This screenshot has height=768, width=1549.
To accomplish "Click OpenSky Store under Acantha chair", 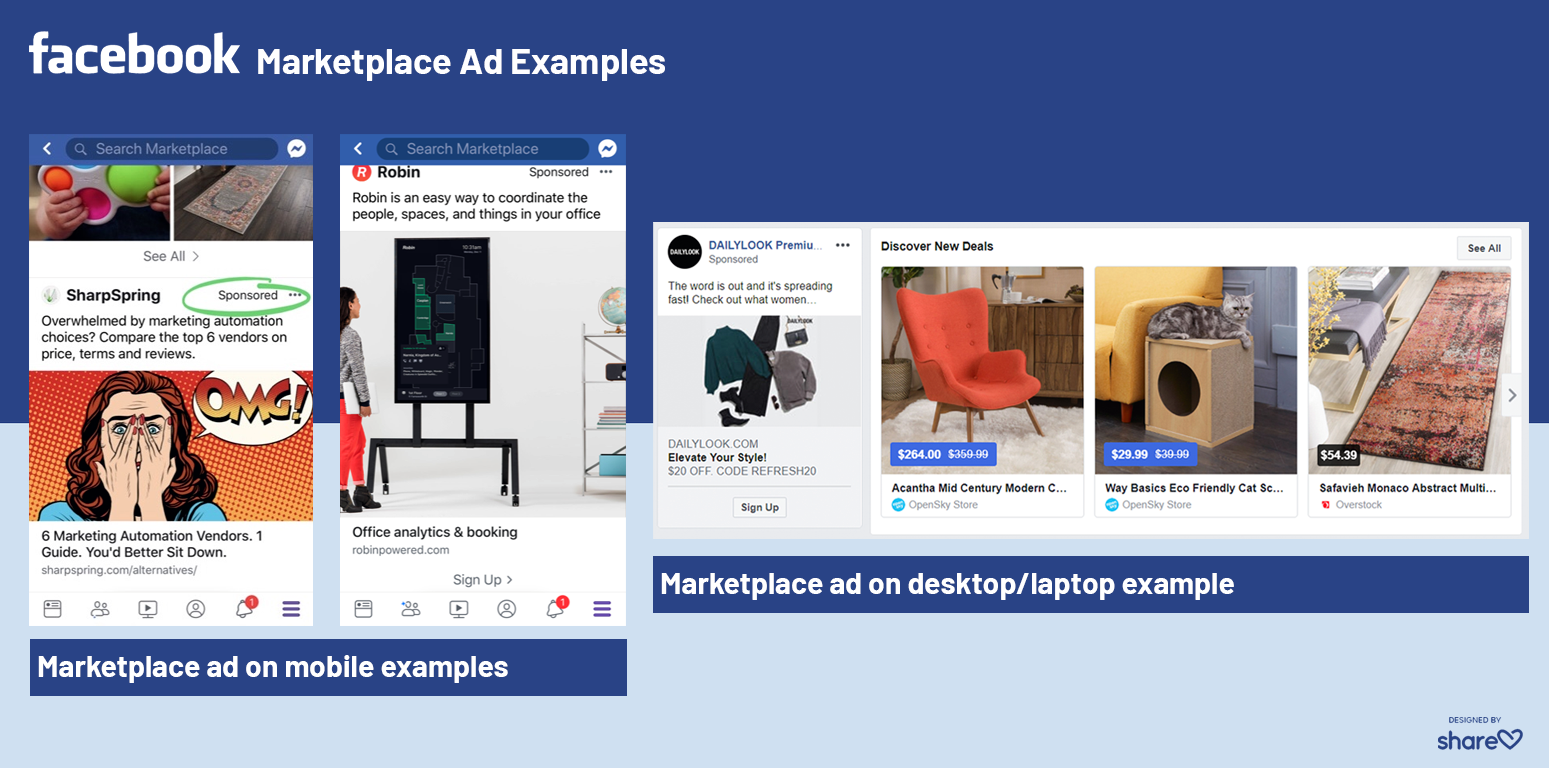I will pos(943,505).
